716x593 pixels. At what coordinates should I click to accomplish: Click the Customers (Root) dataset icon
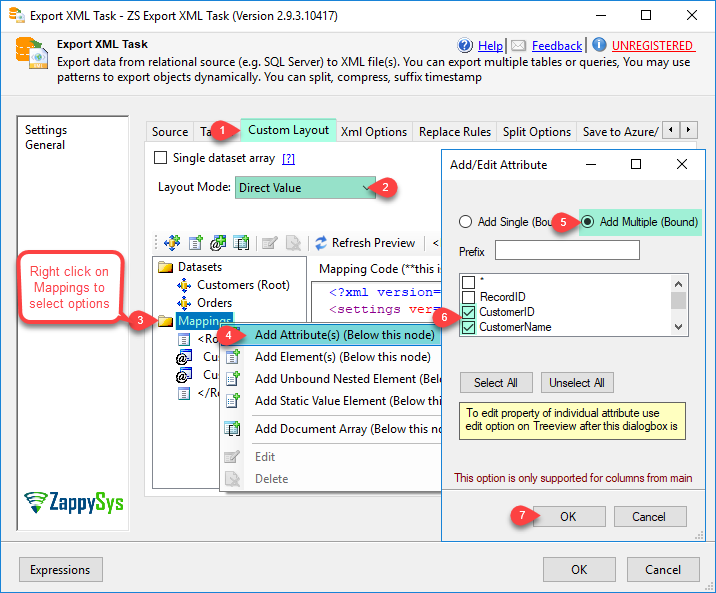[184, 285]
